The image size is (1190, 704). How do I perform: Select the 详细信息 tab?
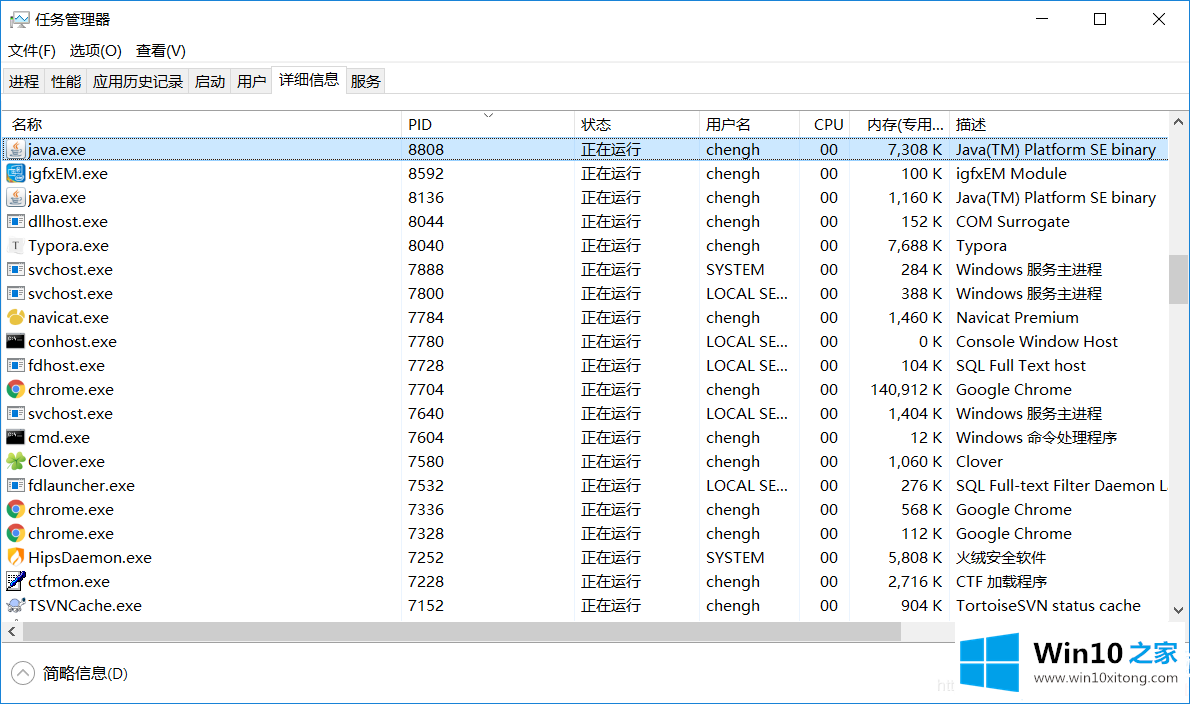point(309,80)
